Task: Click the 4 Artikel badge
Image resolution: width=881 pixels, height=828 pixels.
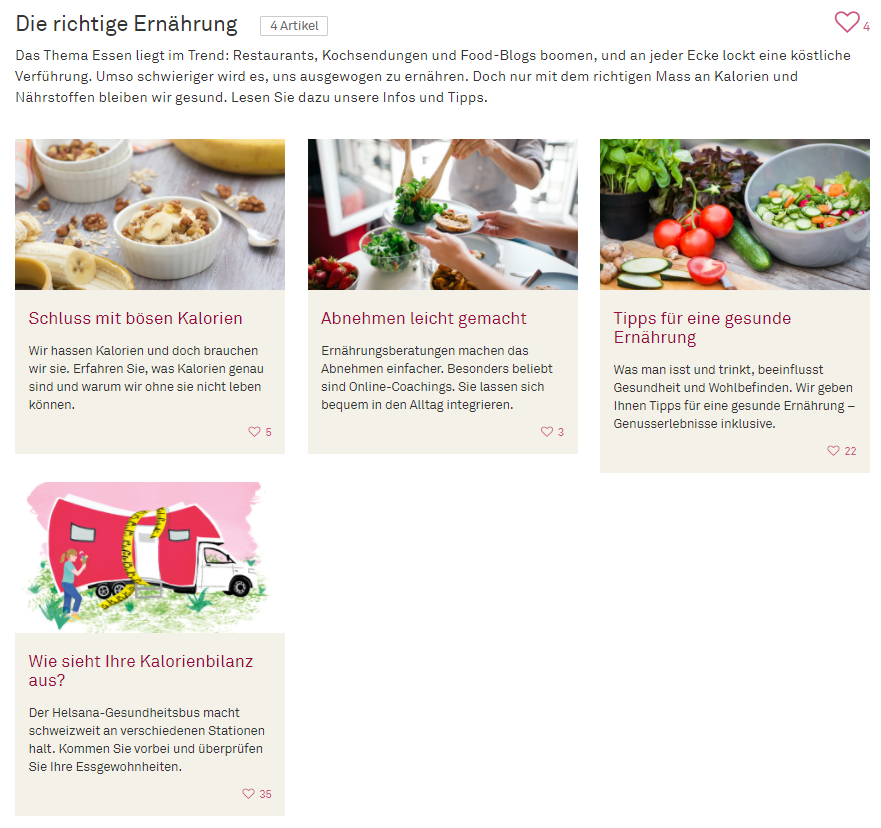Action: click(x=294, y=26)
